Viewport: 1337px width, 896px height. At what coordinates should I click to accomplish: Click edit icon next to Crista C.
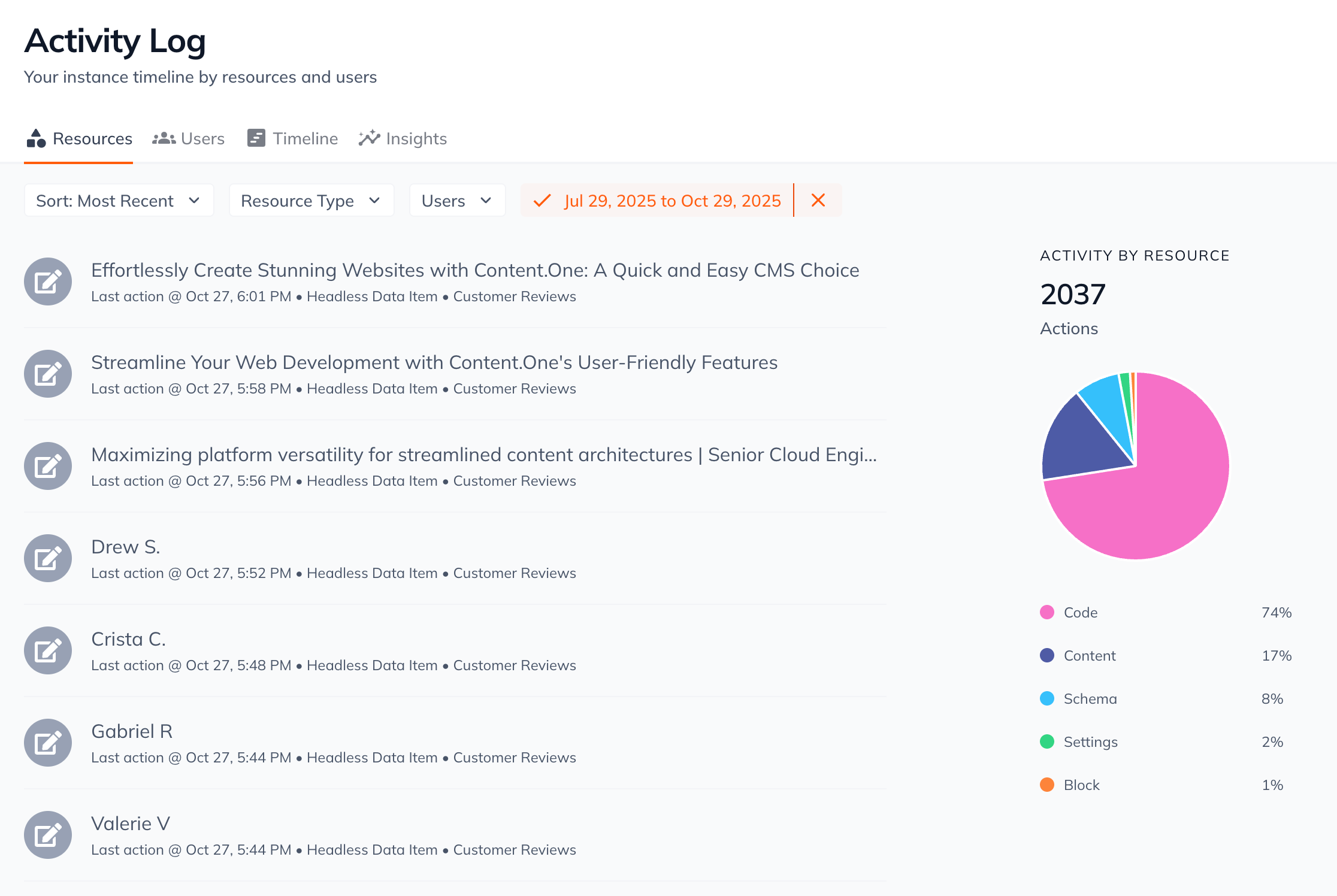[48, 650]
